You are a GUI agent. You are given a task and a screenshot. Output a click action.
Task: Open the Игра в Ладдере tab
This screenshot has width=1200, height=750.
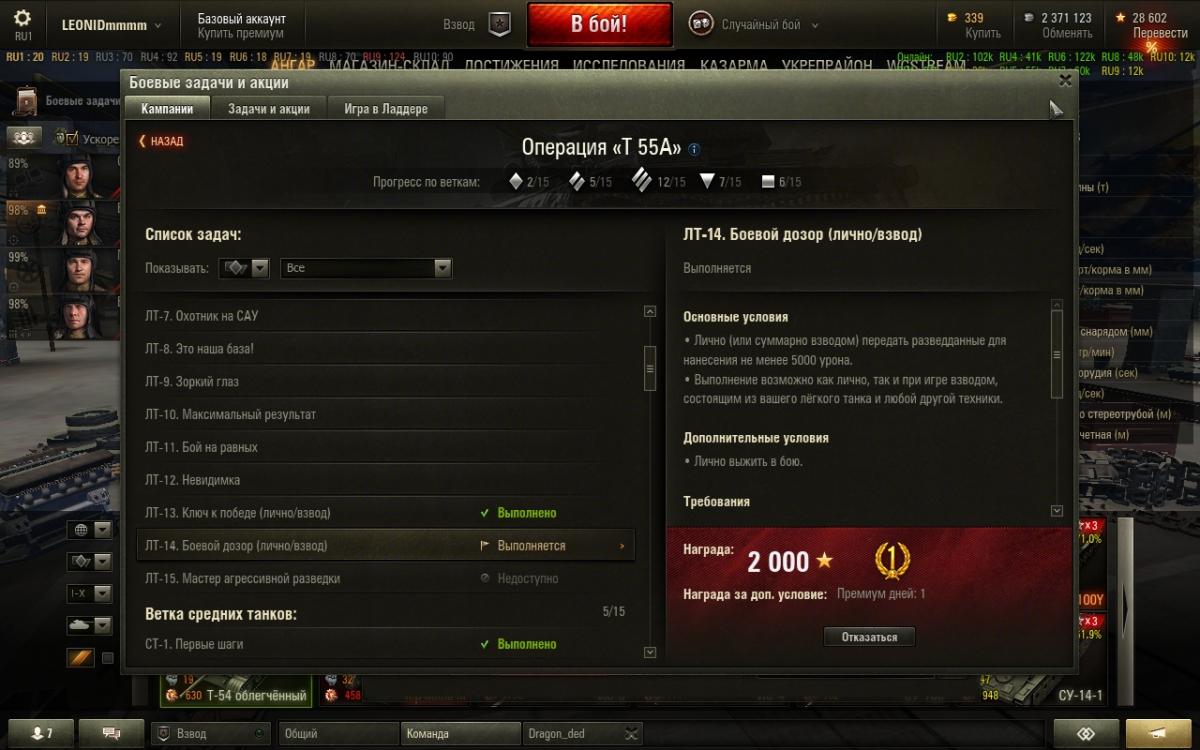386,109
